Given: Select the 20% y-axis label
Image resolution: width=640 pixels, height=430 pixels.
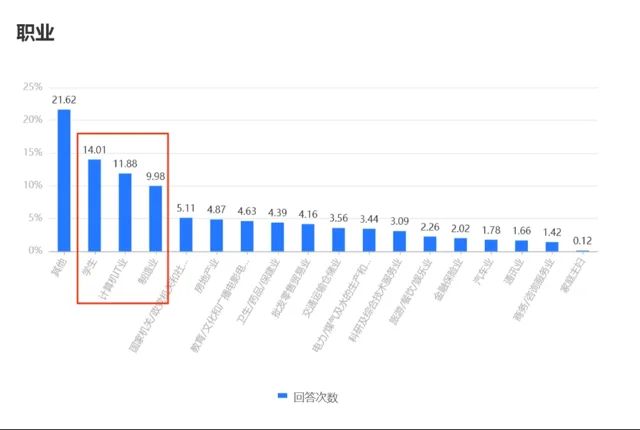Looking at the screenshot, I should tap(33, 120).
